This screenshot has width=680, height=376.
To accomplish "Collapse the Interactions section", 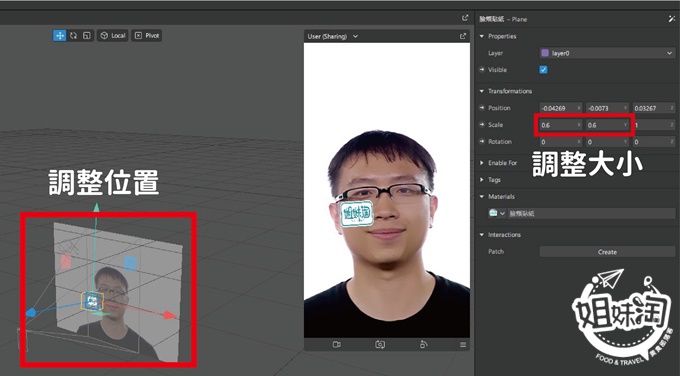I will (481, 235).
